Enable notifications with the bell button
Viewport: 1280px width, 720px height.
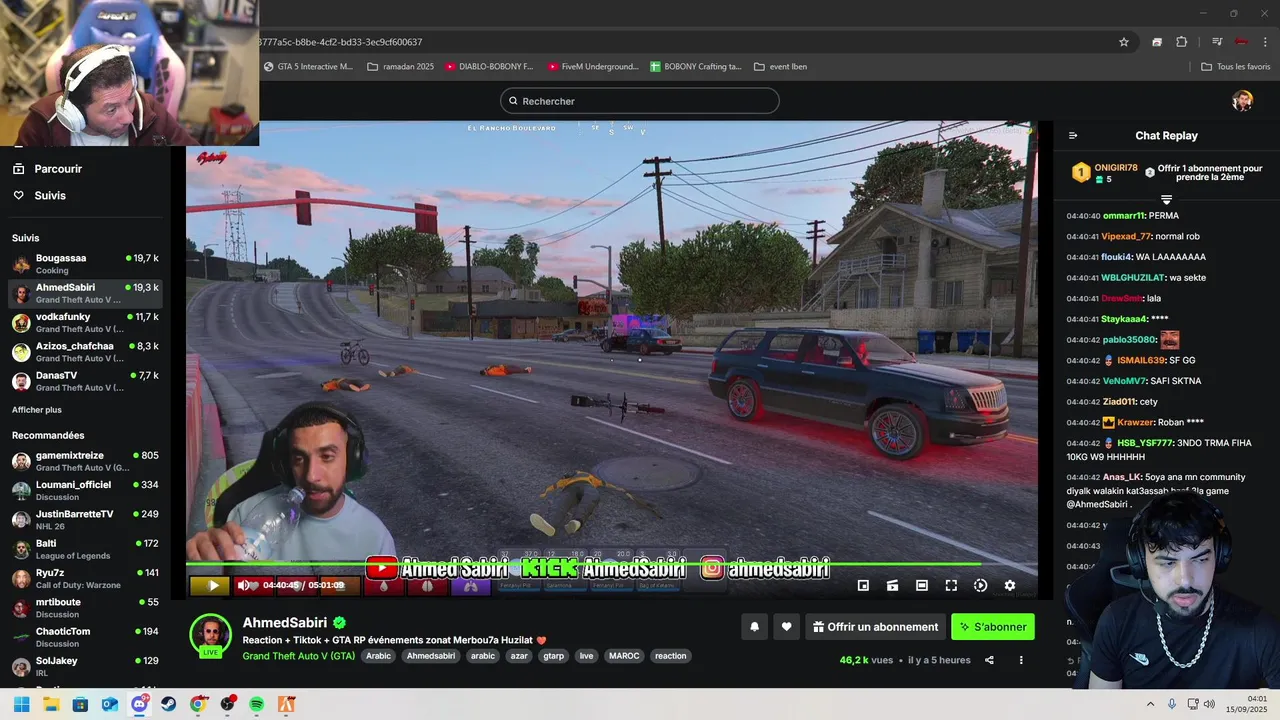click(755, 627)
